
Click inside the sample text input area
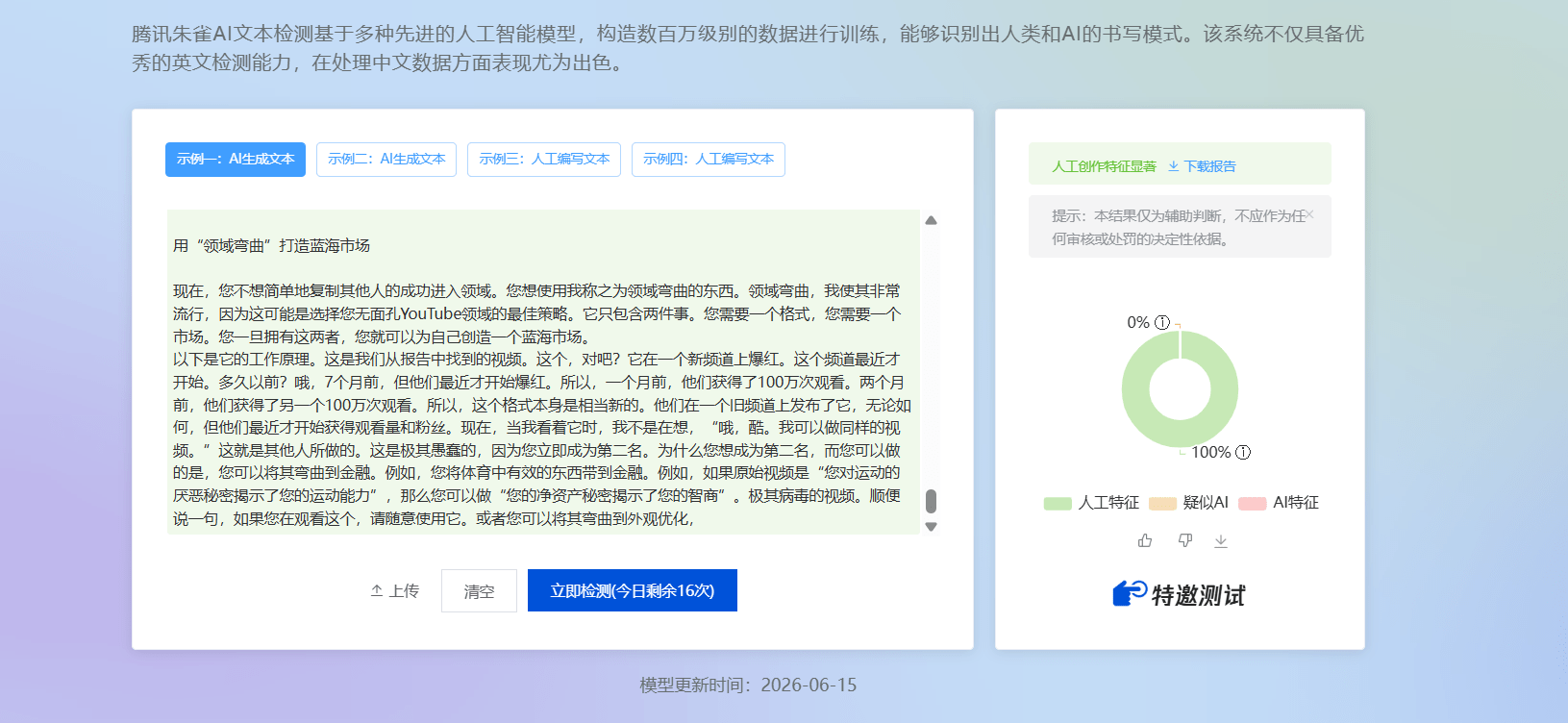click(x=543, y=371)
